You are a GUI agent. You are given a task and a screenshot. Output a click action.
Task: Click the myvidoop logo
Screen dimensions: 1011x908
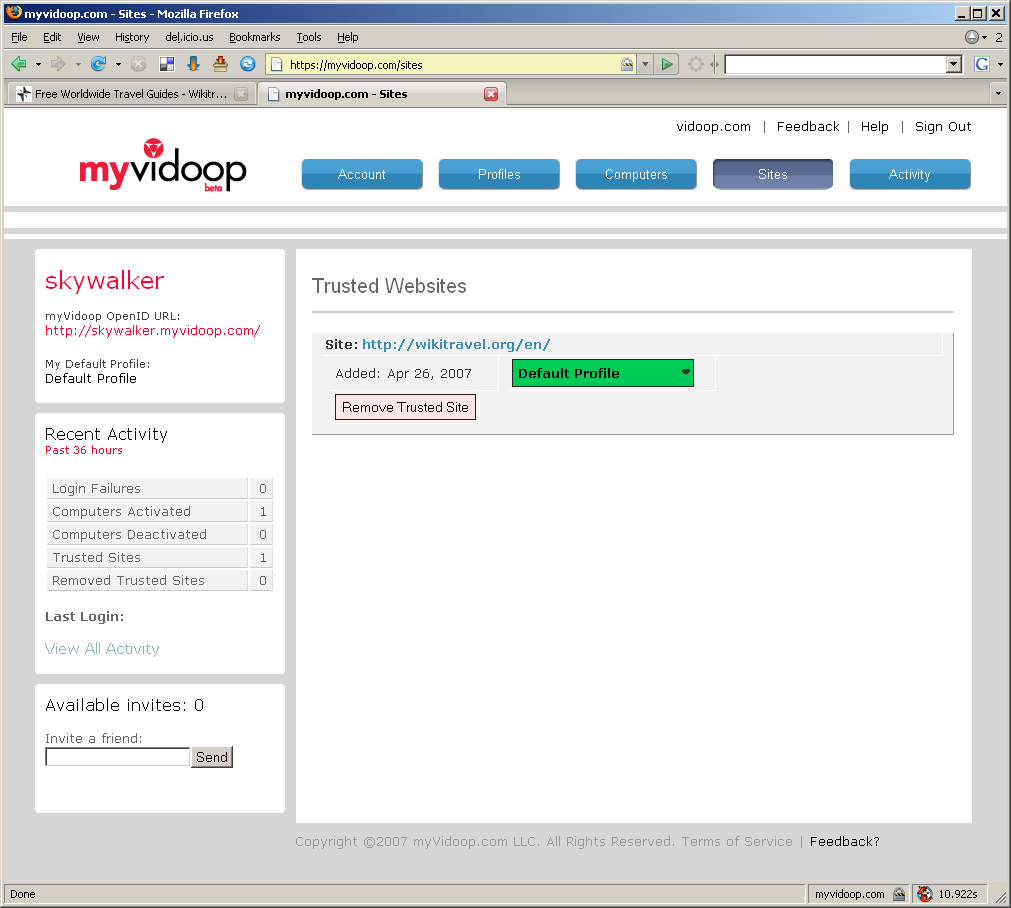pyautogui.click(x=162, y=166)
